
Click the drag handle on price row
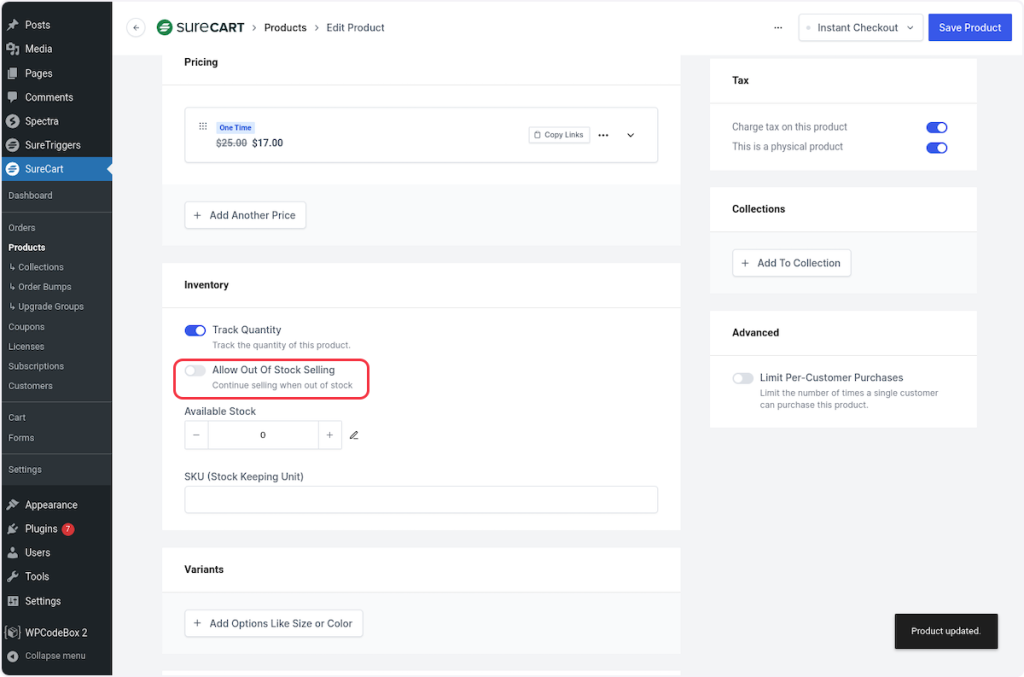pyautogui.click(x=202, y=127)
